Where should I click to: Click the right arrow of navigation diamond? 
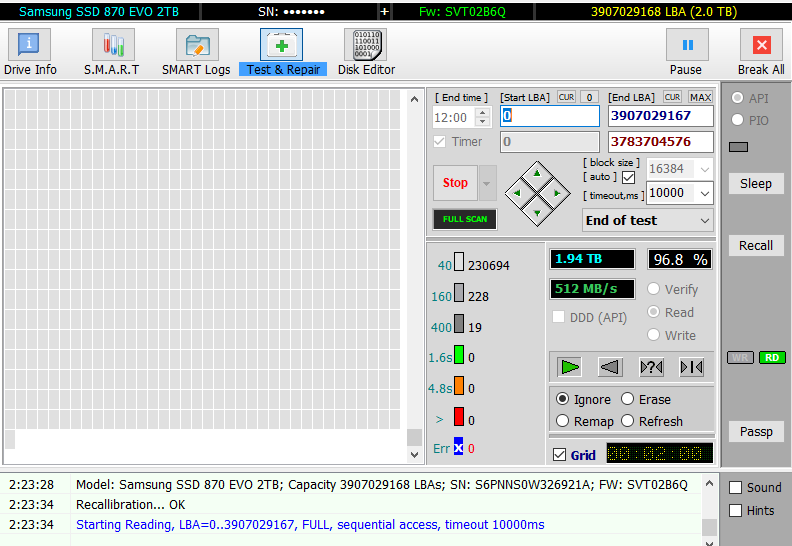point(557,193)
